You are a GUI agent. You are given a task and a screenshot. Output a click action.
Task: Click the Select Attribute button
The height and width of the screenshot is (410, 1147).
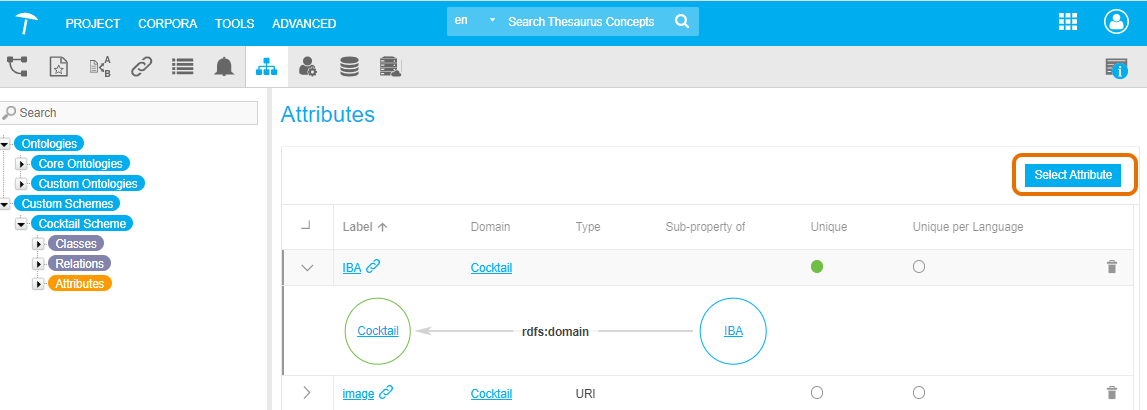(1073, 175)
